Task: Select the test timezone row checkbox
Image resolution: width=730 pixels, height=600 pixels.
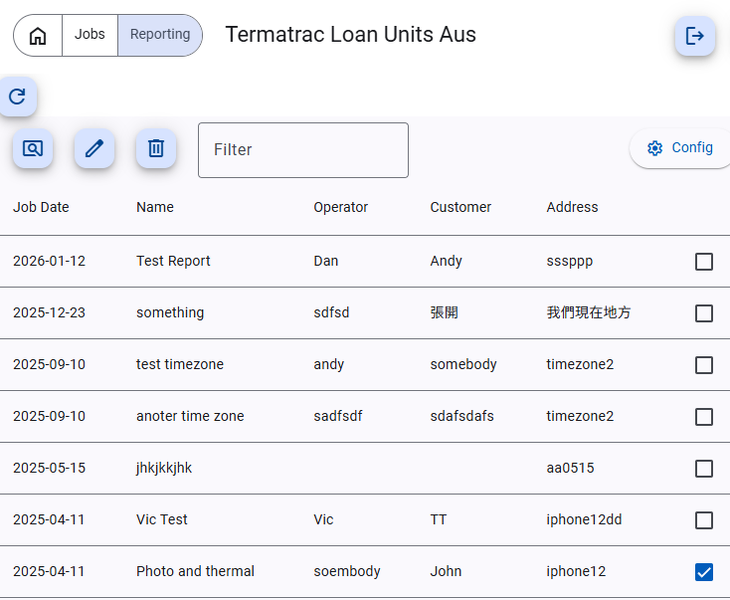Action: tap(704, 365)
